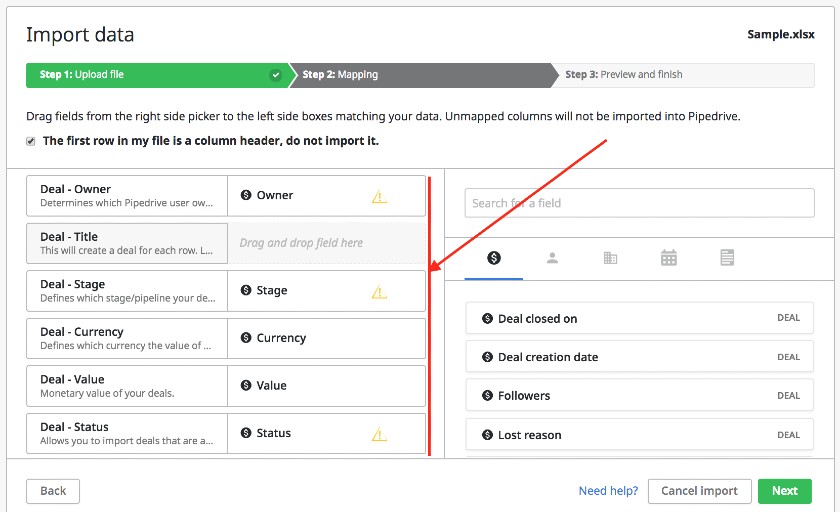840x512 pixels.
Task: Open the Organization fields building icon tab
Action: click(x=610, y=258)
